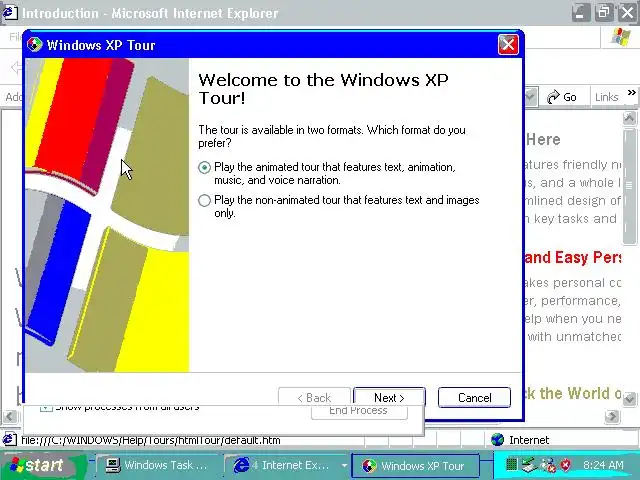Click the horizontal scroll-left arrow in Internet Explorer
The height and width of the screenshot is (480, 640).
(x=10, y=416)
